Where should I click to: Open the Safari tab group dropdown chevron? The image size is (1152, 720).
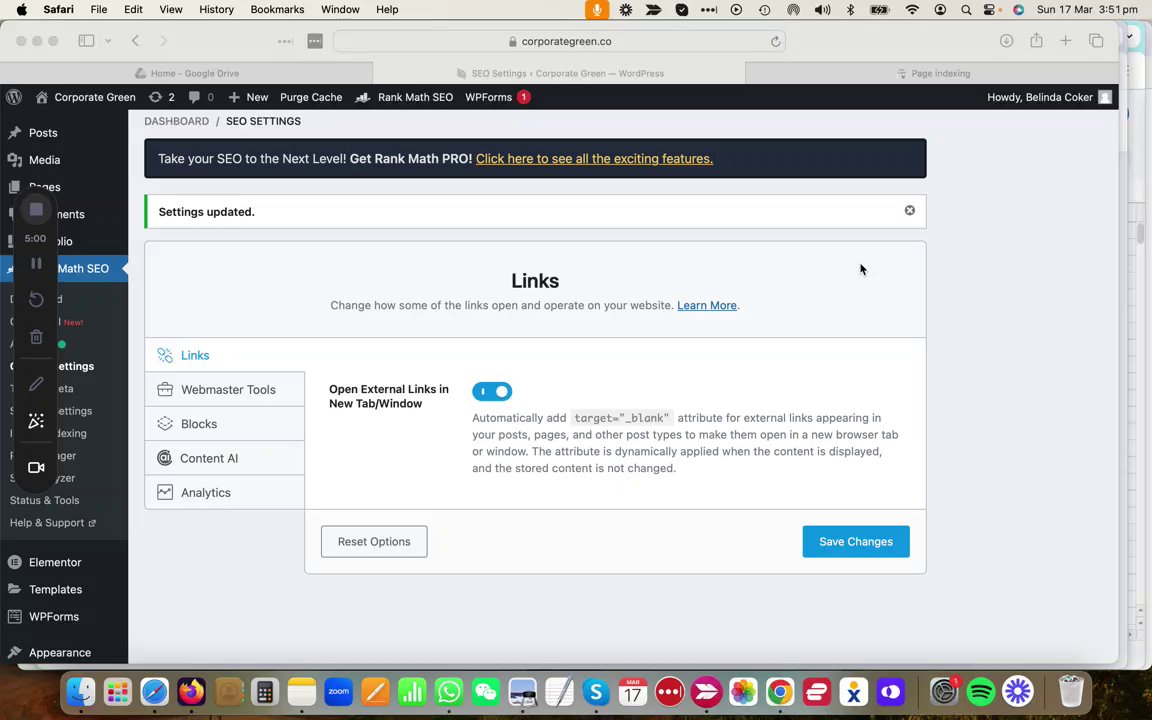coord(108,41)
